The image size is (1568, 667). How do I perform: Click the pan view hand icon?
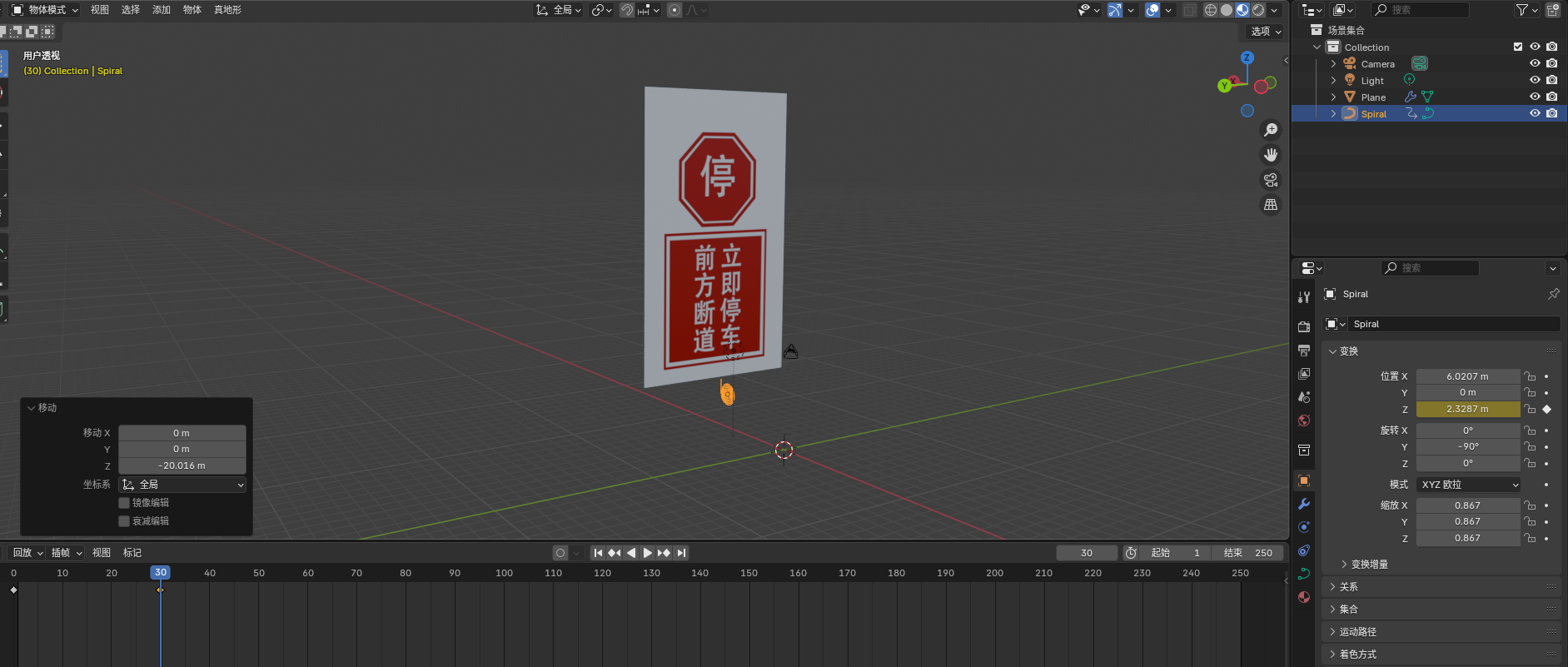pos(1271,155)
